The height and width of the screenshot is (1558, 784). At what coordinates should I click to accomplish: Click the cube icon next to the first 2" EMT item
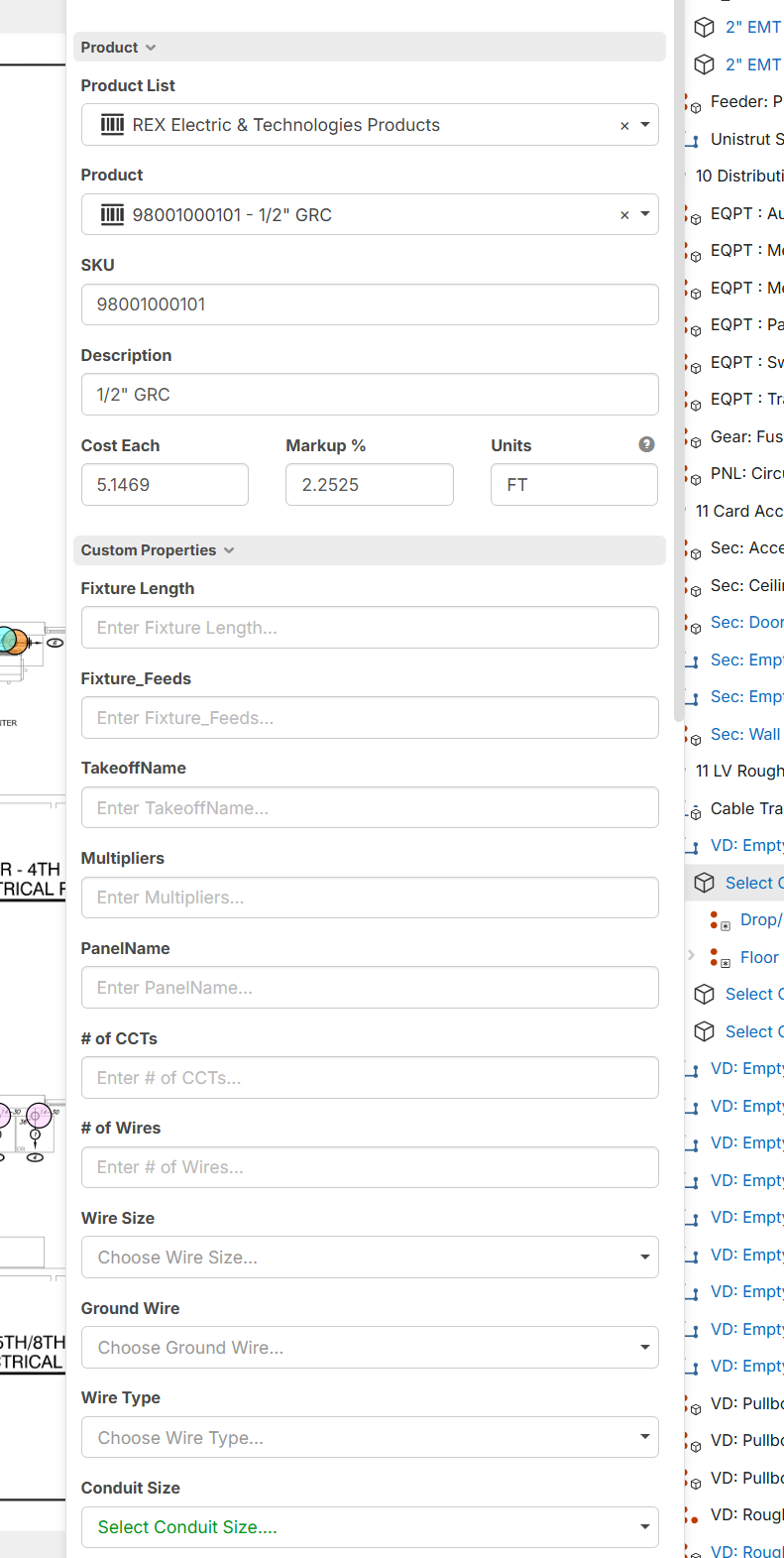tap(704, 27)
